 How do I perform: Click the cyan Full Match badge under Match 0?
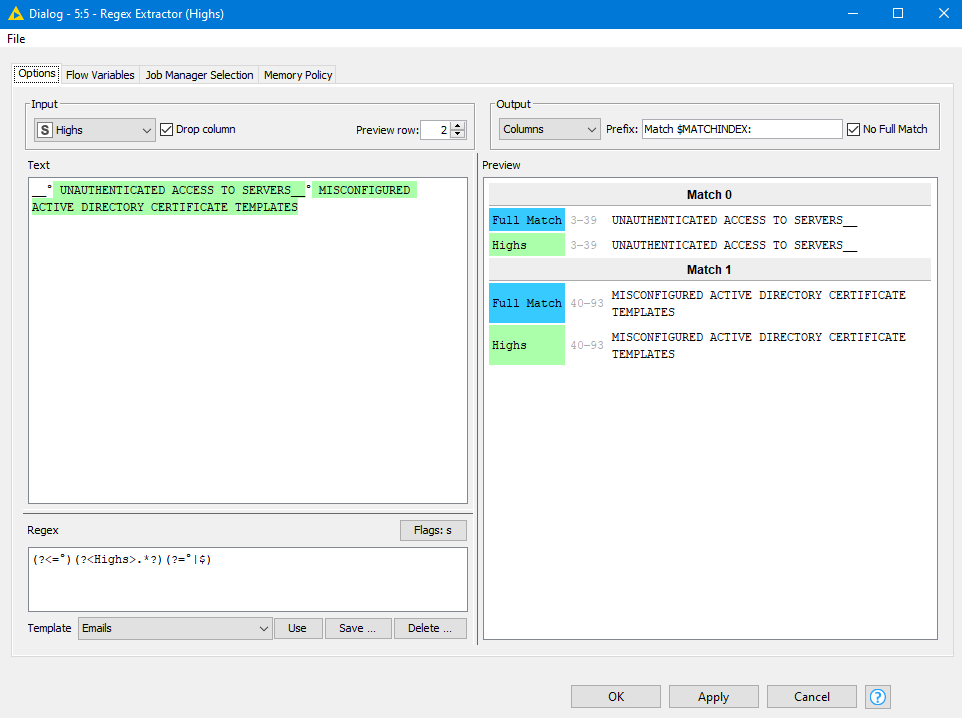click(x=526, y=219)
